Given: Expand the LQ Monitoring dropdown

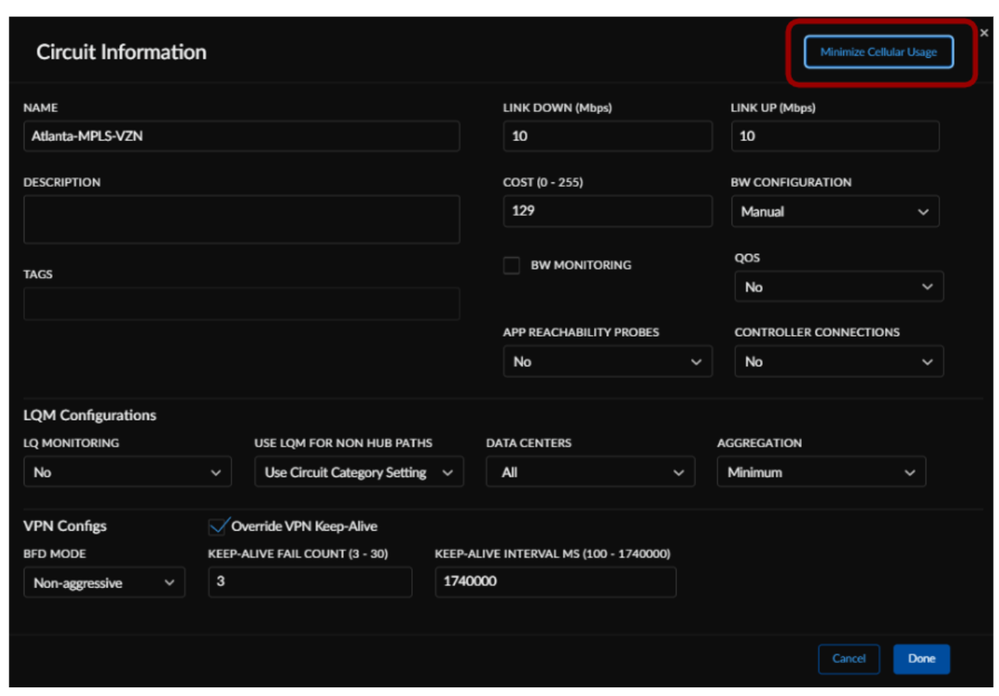Looking at the screenshot, I should point(127,472).
